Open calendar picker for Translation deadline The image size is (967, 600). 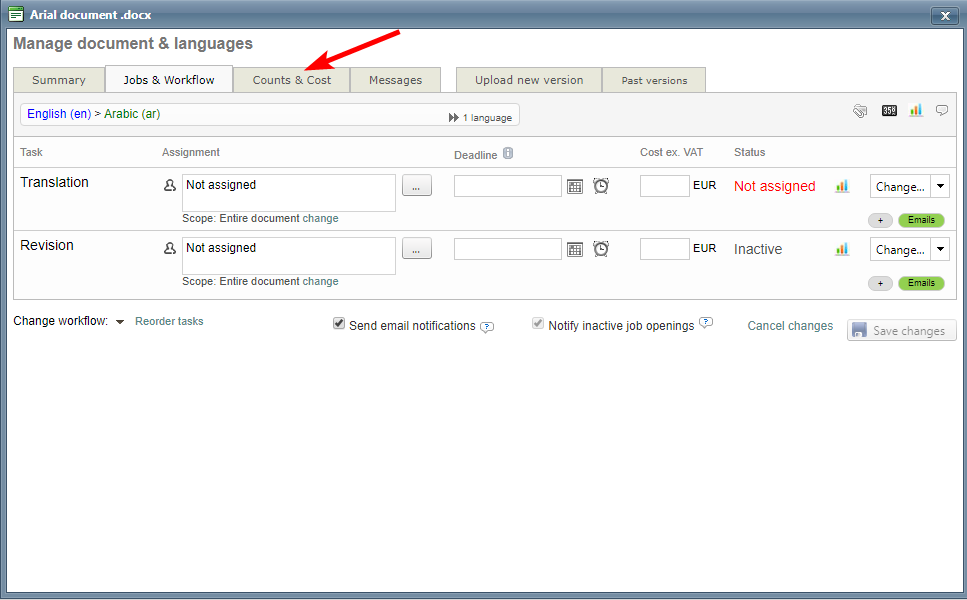pos(575,187)
